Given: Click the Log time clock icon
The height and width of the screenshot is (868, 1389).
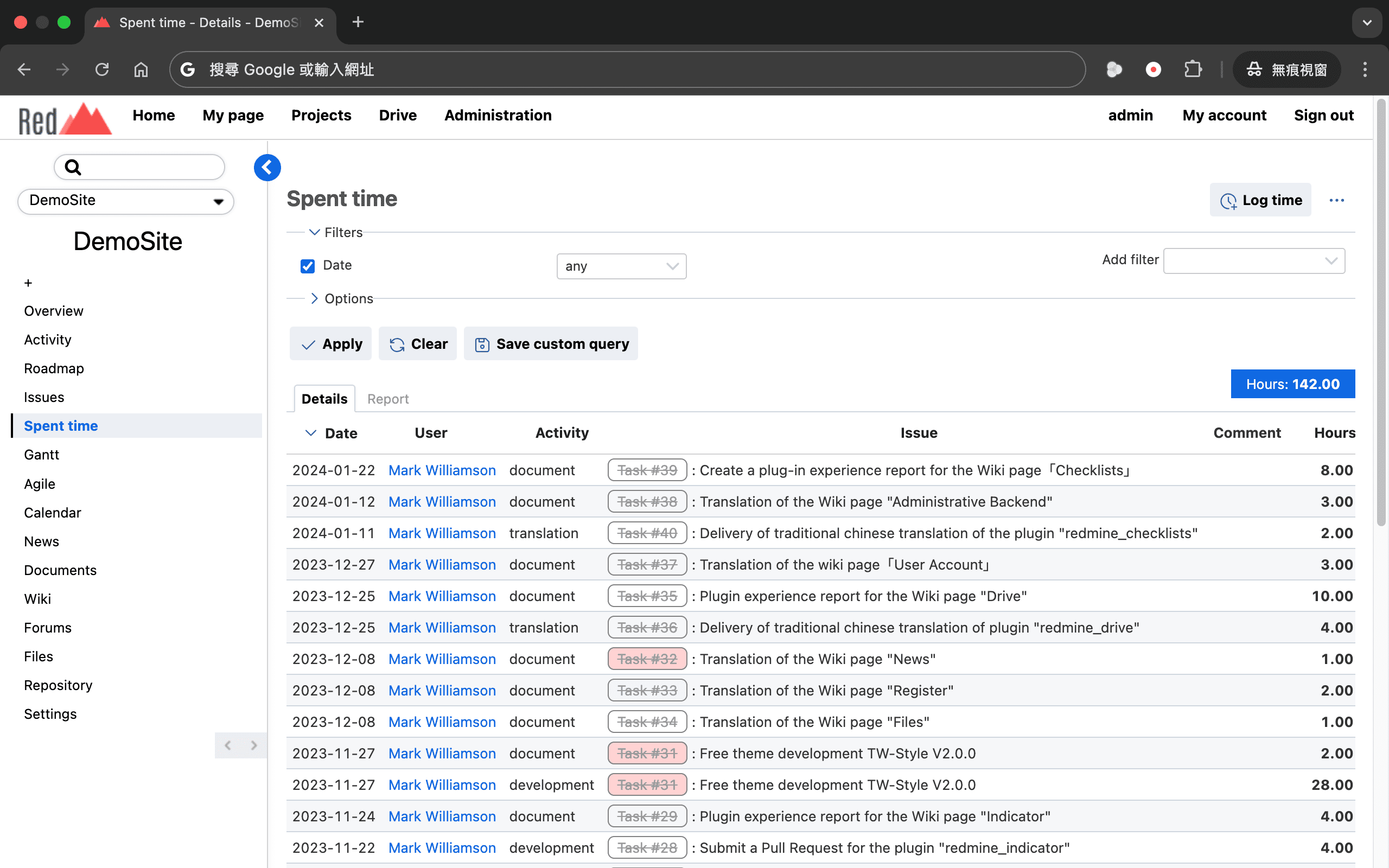Looking at the screenshot, I should tap(1228, 201).
